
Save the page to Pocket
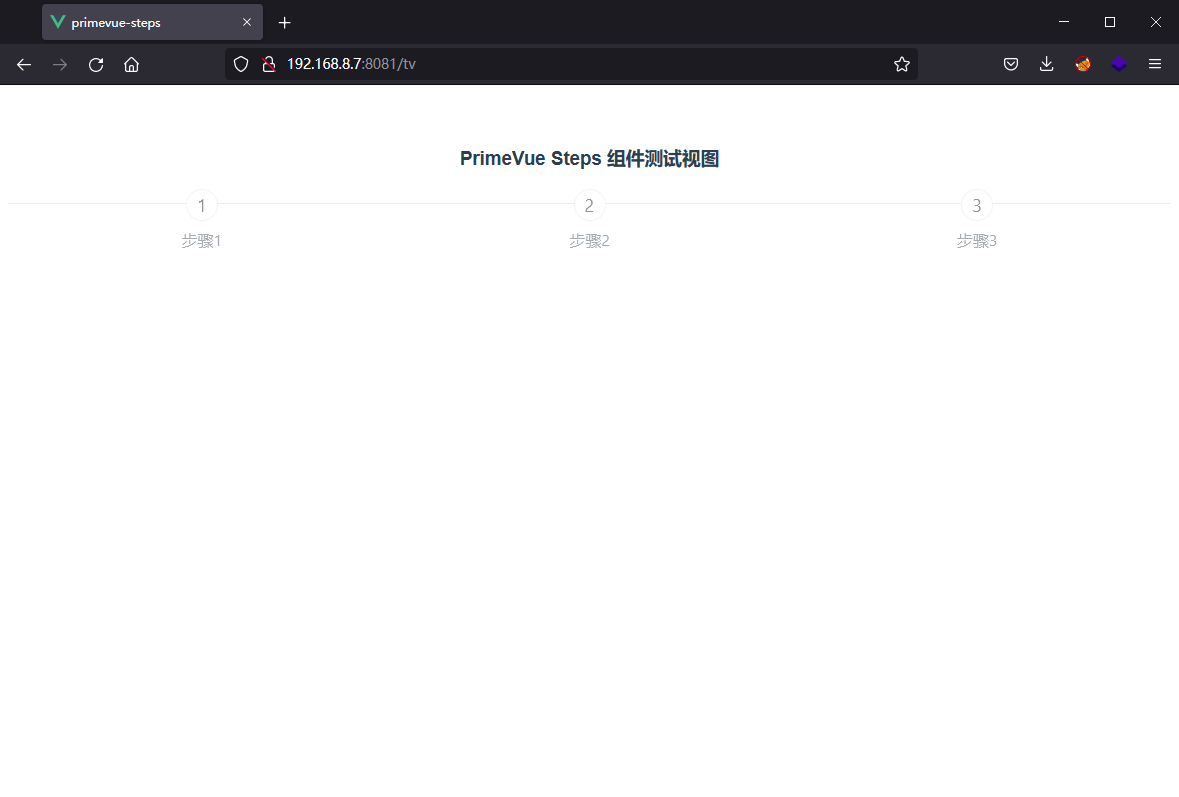[1011, 65]
